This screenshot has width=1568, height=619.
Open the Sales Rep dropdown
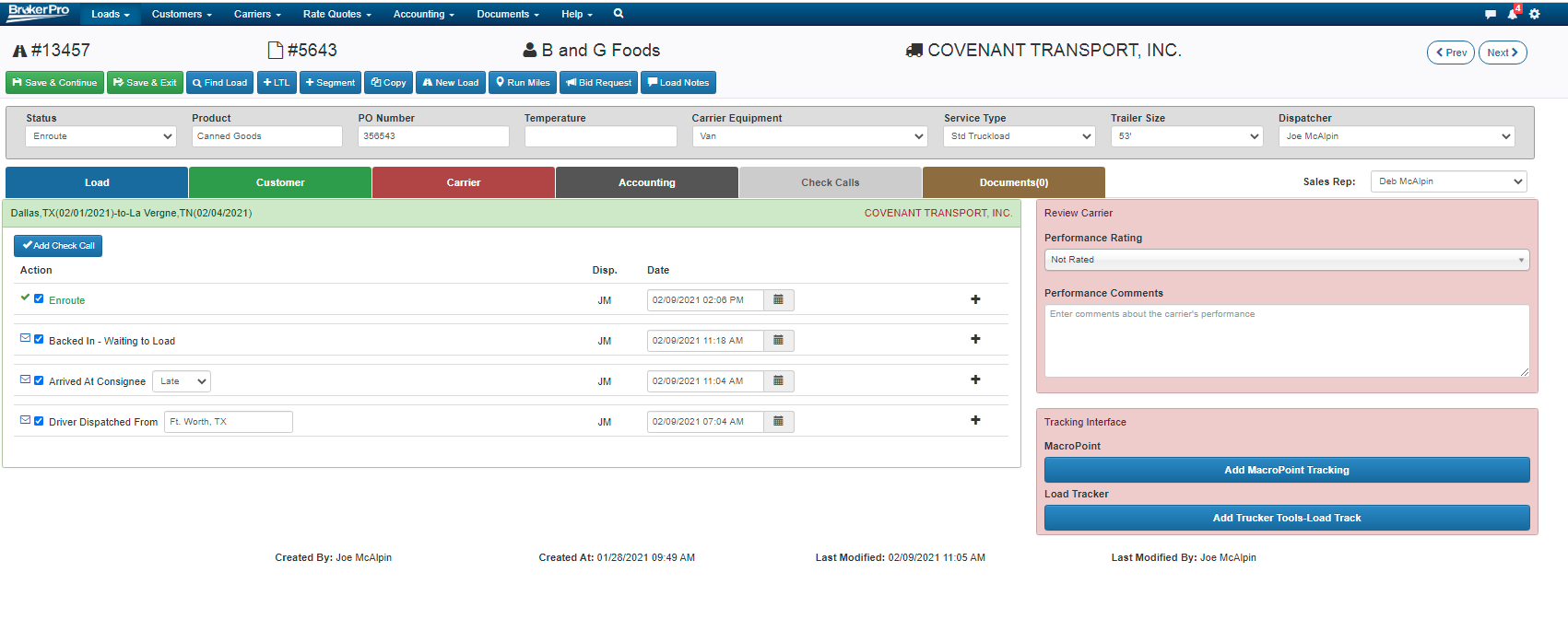1449,181
